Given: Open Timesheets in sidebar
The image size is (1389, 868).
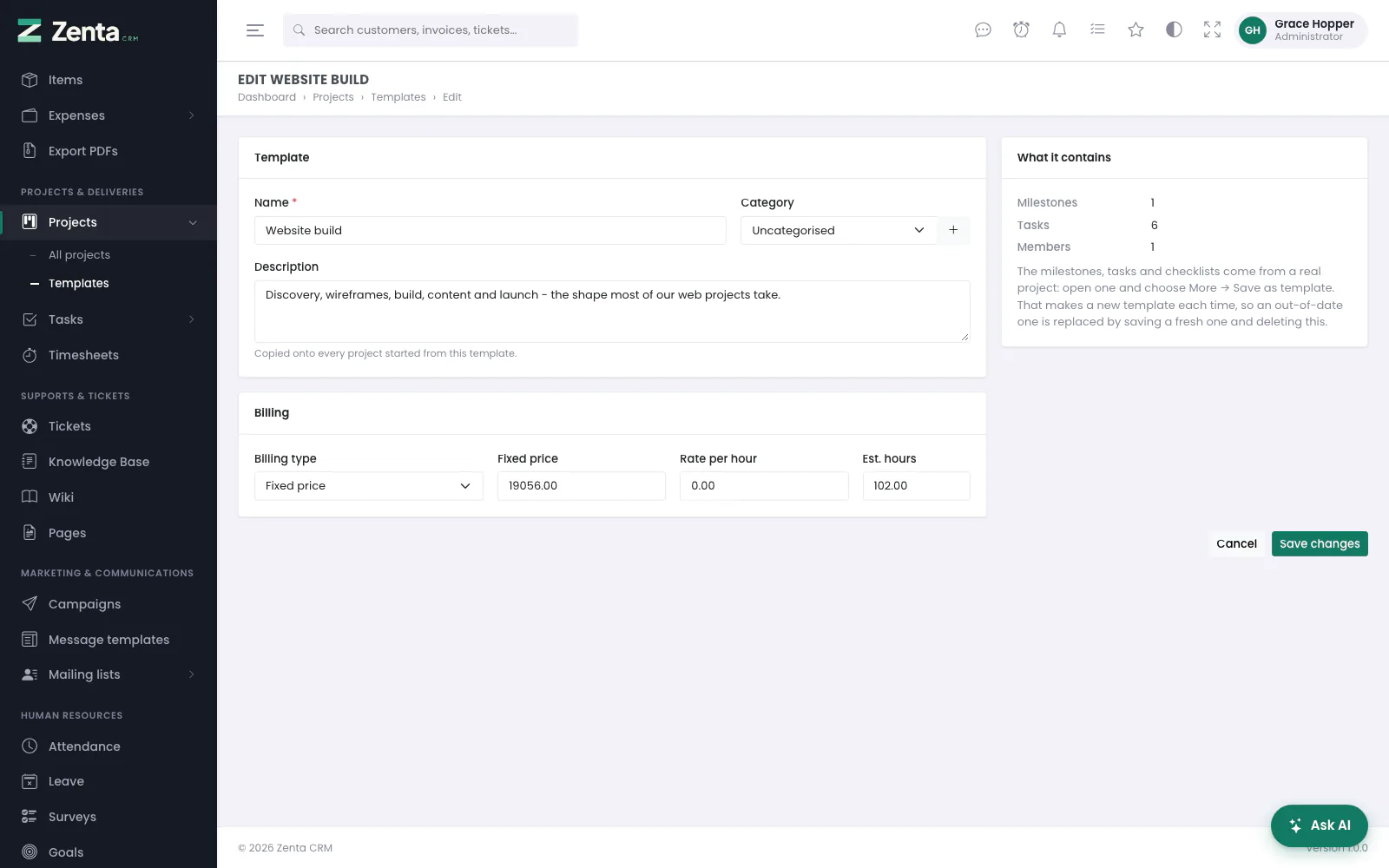Looking at the screenshot, I should click(x=109, y=355).
